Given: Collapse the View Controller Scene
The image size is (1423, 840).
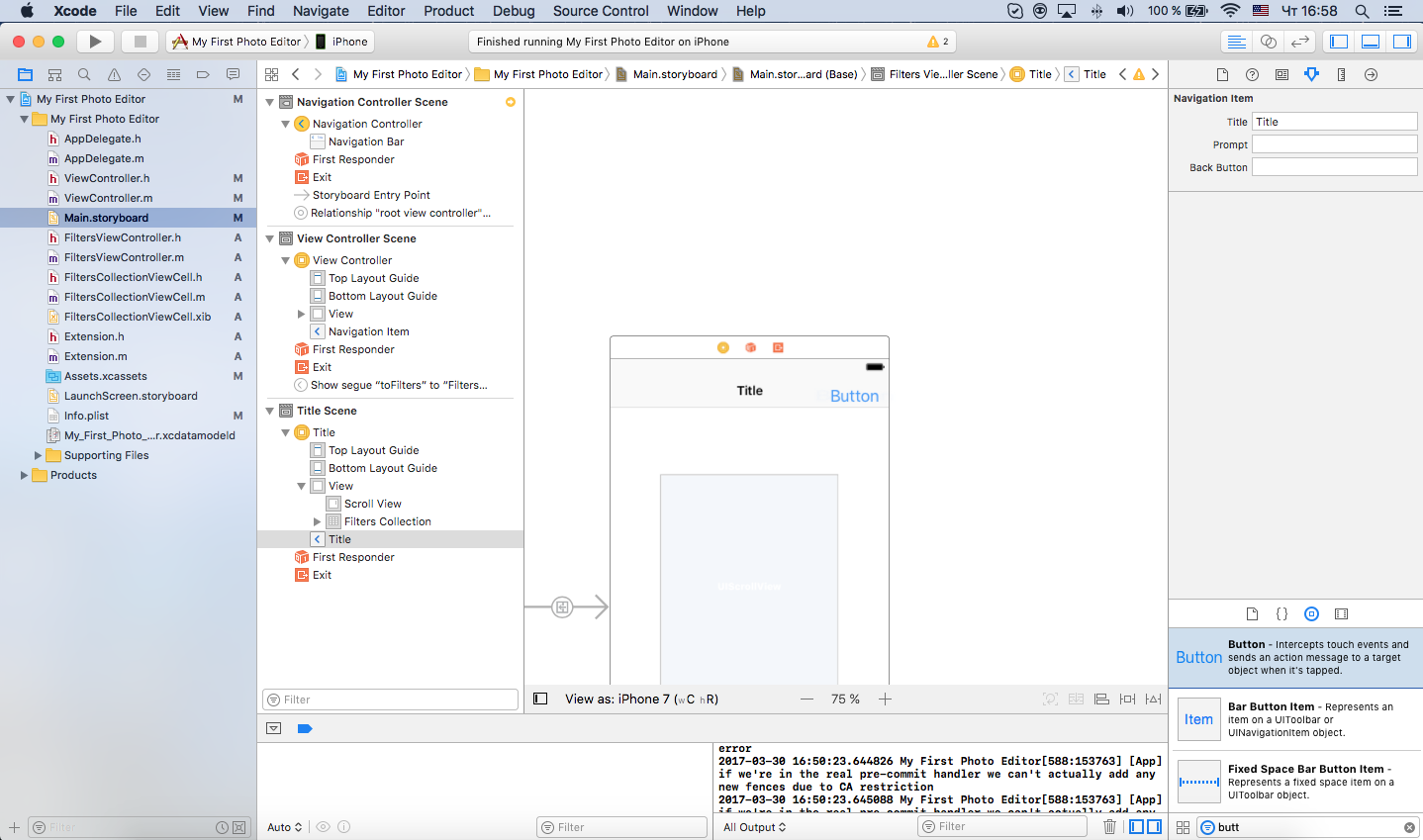Looking at the screenshot, I should [x=269, y=238].
